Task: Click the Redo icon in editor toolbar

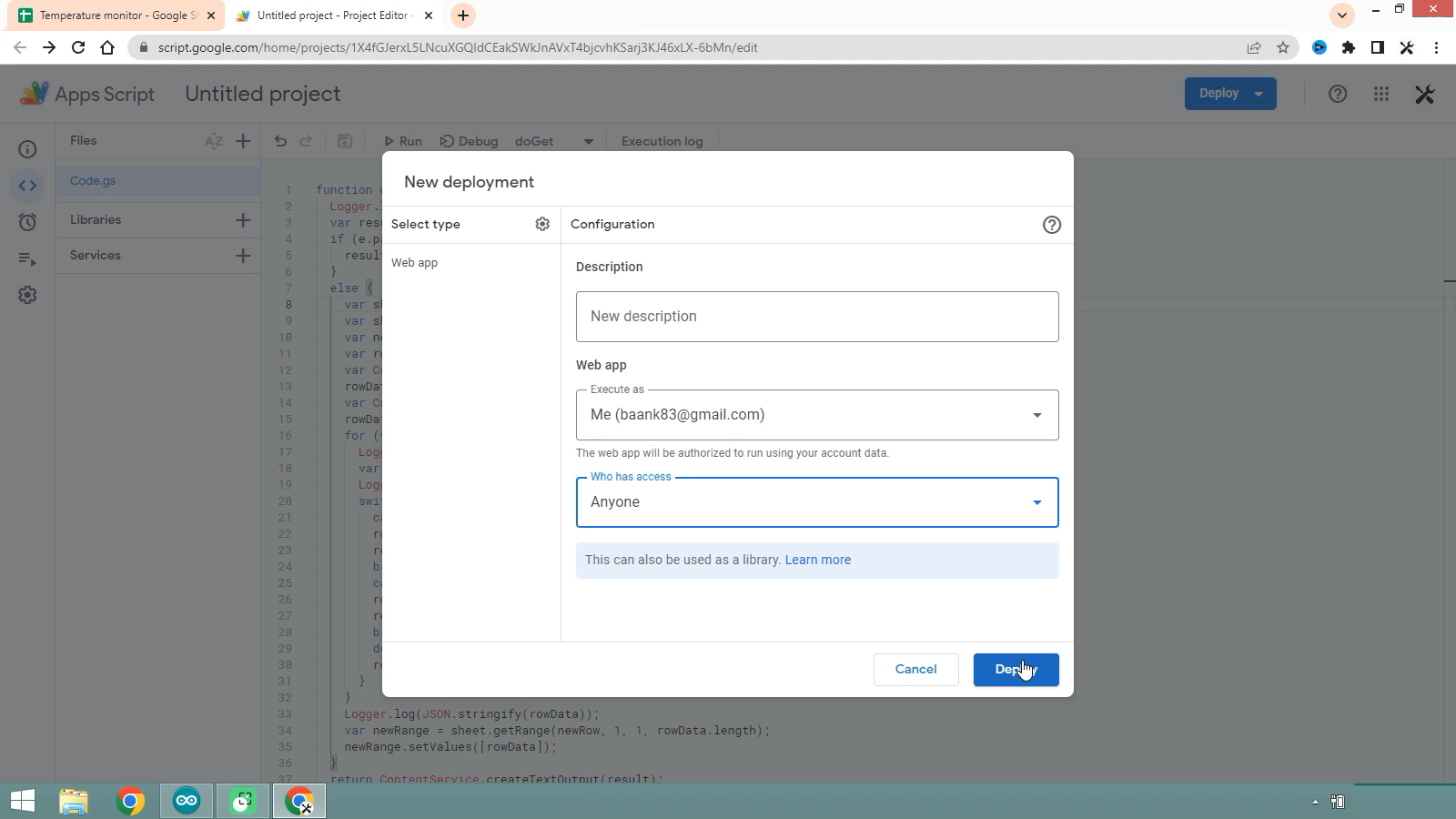Action: tap(306, 141)
